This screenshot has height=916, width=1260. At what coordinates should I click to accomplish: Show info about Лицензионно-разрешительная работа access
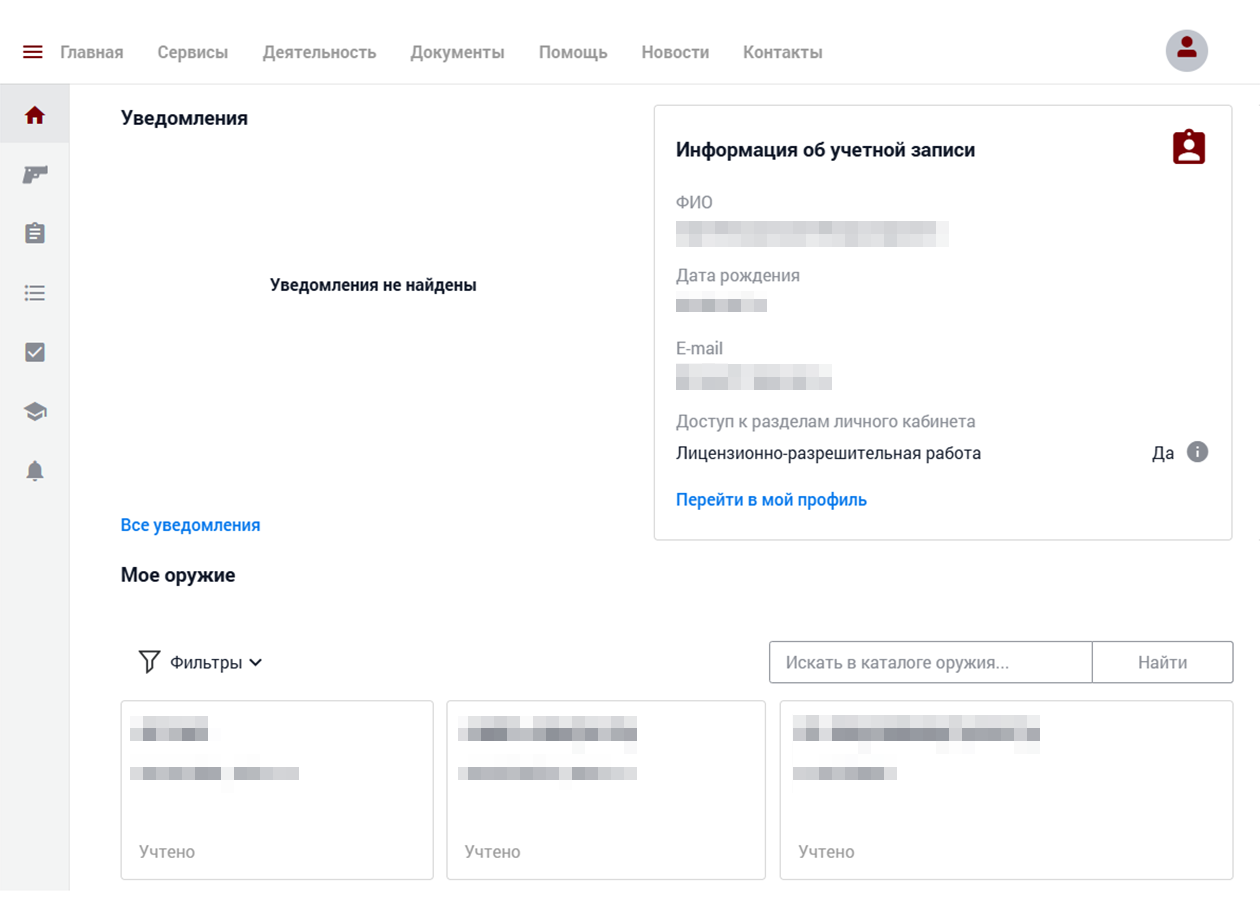click(x=1197, y=452)
